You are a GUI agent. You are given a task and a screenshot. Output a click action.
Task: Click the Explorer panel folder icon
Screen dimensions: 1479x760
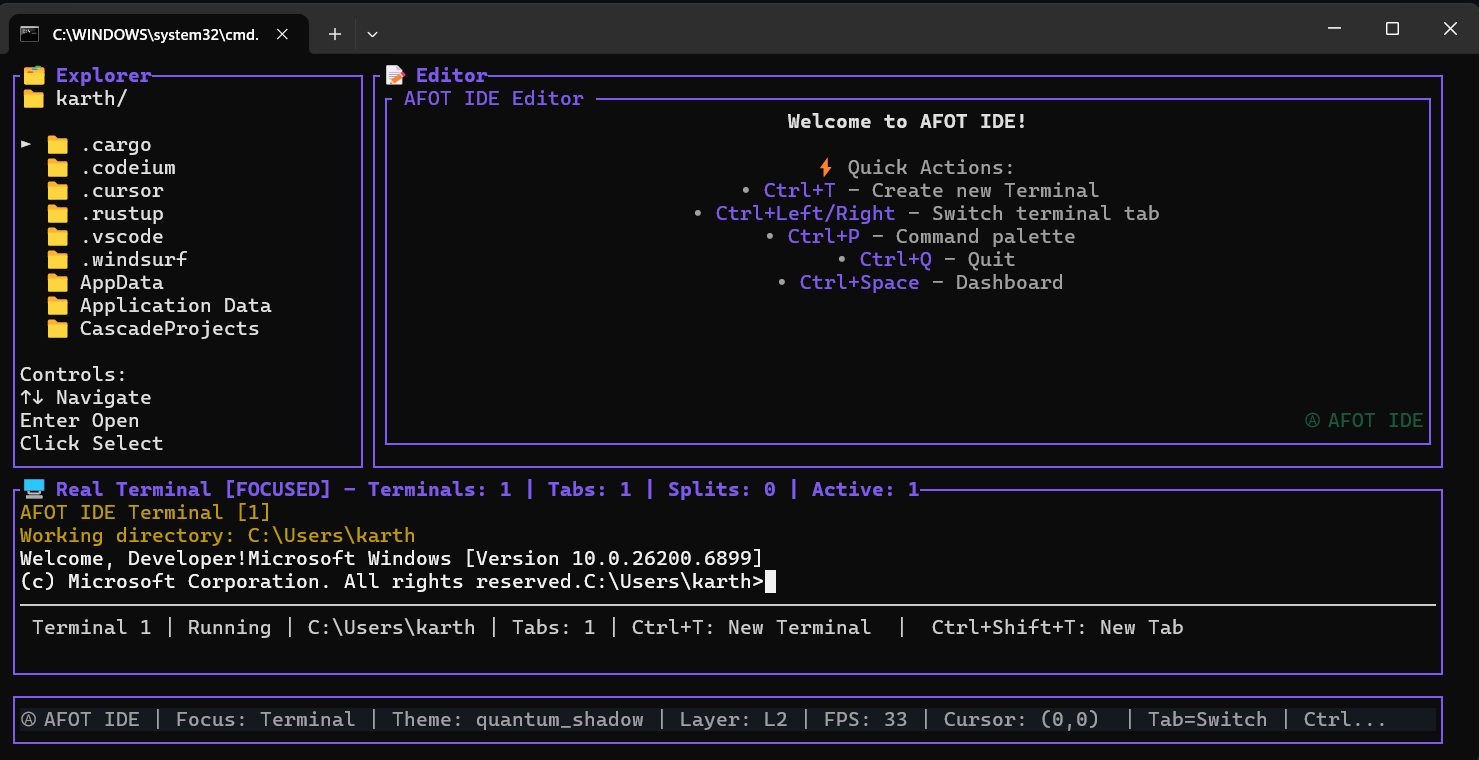pos(36,74)
